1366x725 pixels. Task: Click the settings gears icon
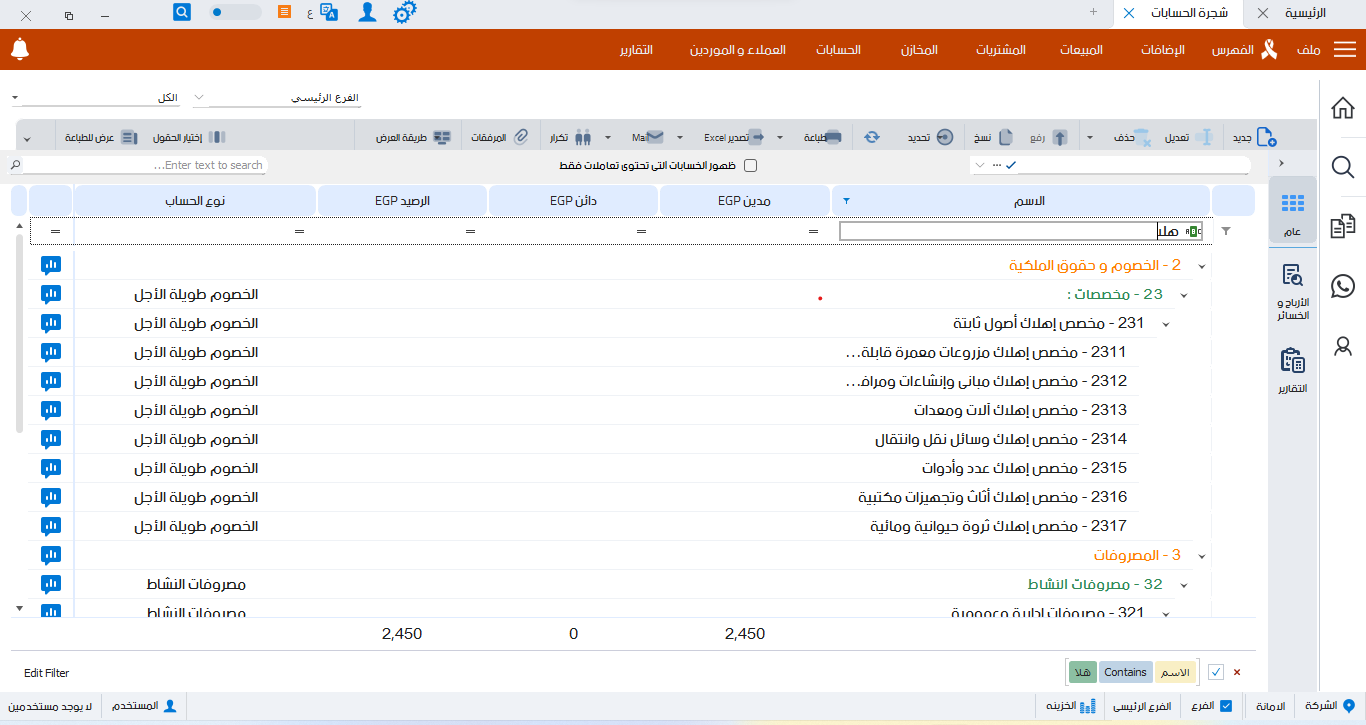click(404, 13)
